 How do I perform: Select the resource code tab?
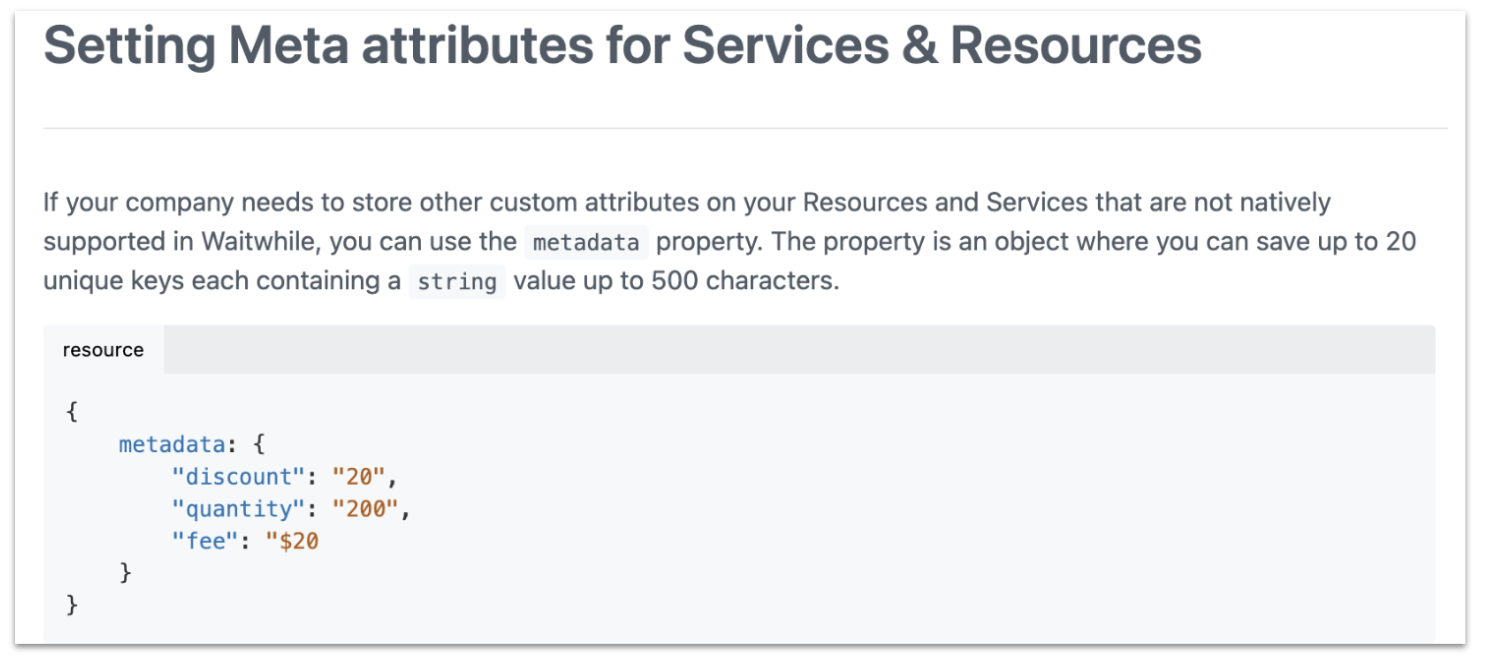click(x=103, y=350)
